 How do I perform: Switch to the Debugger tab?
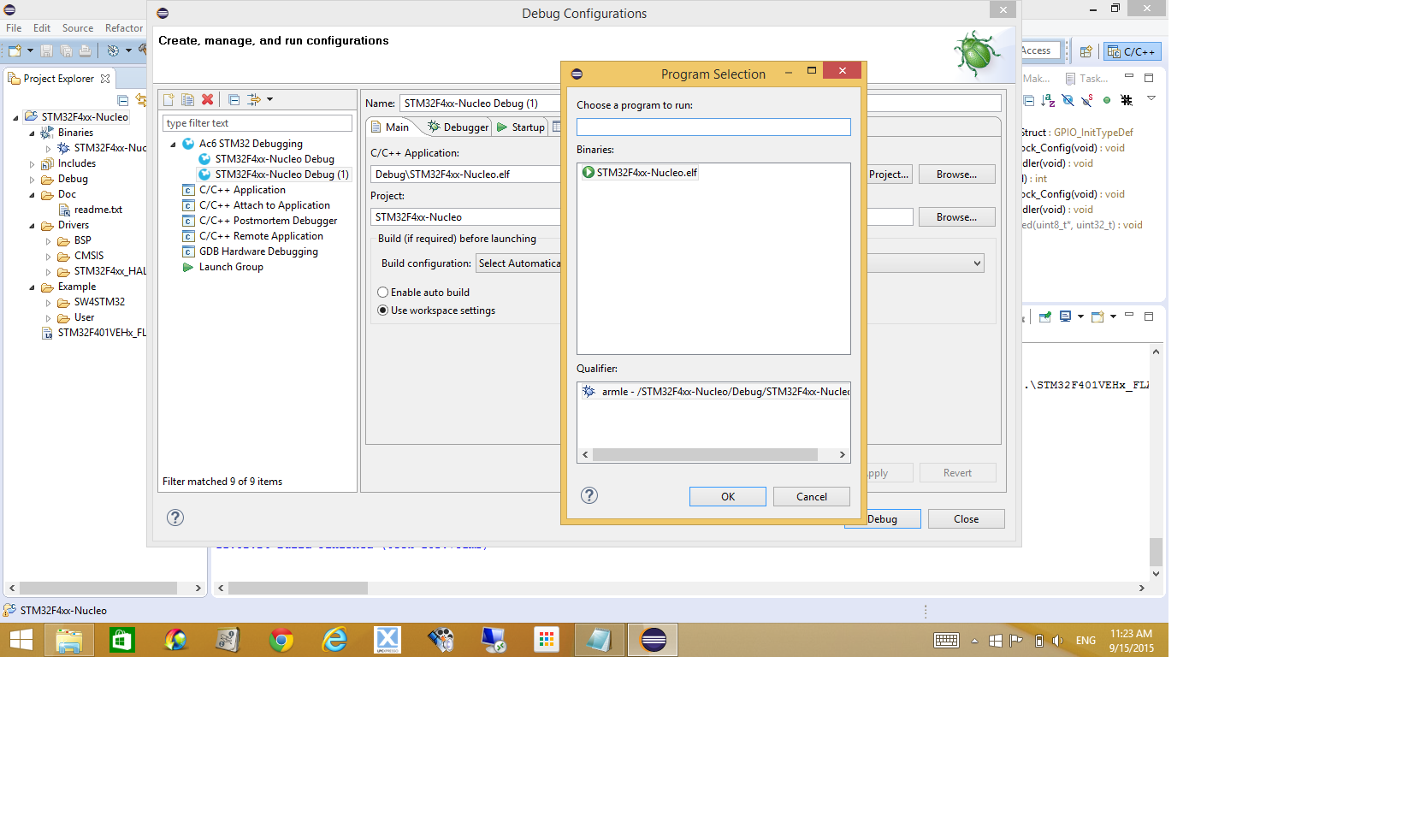coord(458,127)
